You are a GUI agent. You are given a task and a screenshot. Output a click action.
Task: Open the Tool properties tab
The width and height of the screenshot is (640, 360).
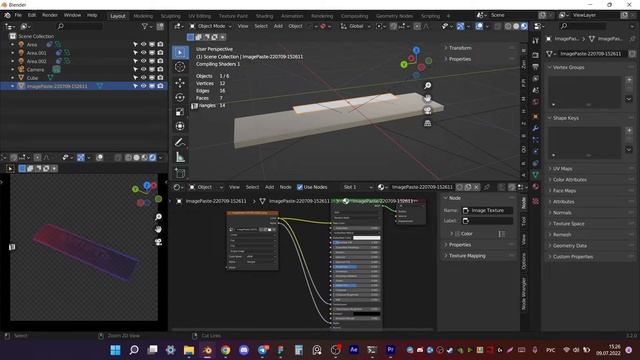coord(536,41)
